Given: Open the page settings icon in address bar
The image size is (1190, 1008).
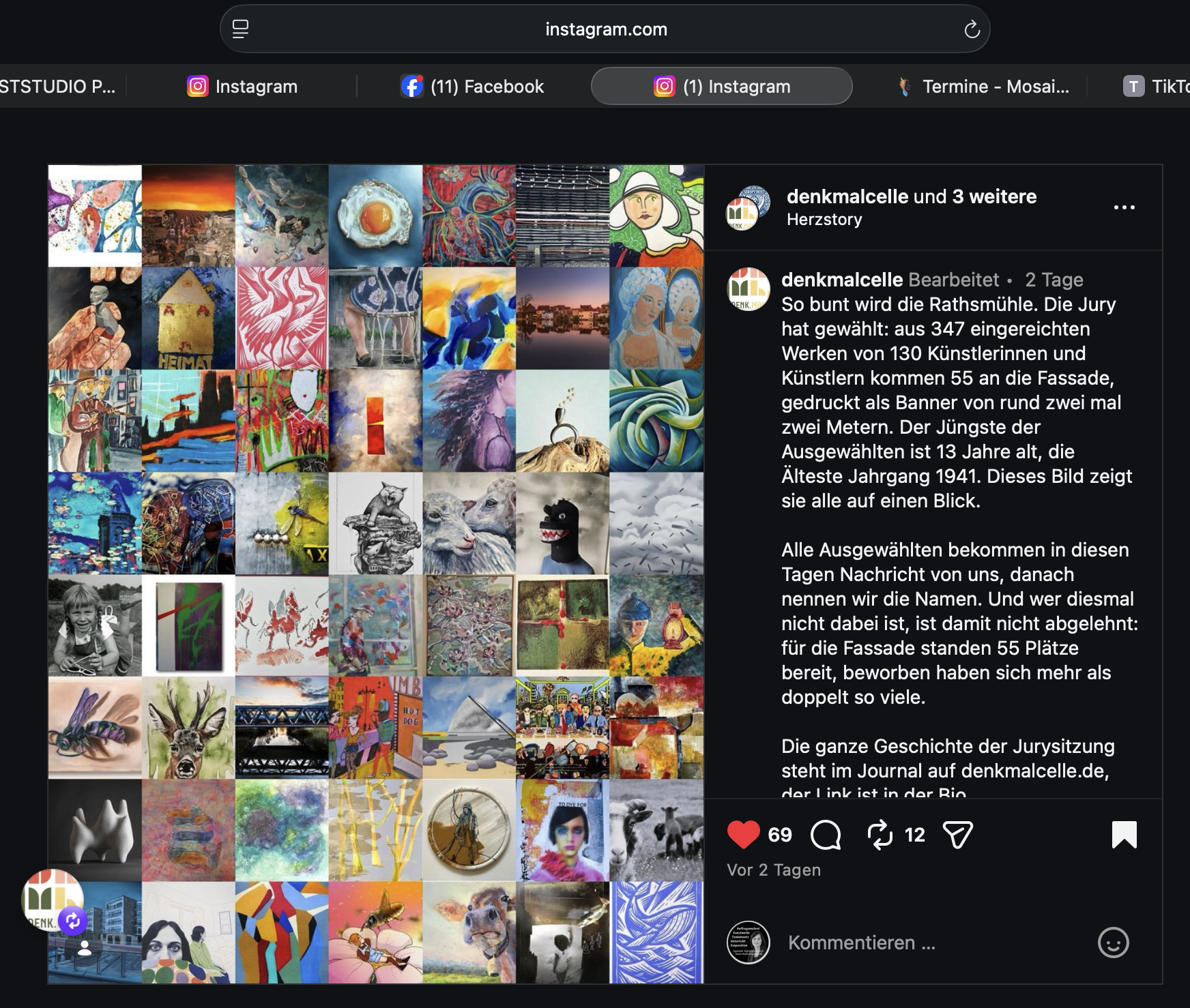Looking at the screenshot, I should pyautogui.click(x=240, y=29).
